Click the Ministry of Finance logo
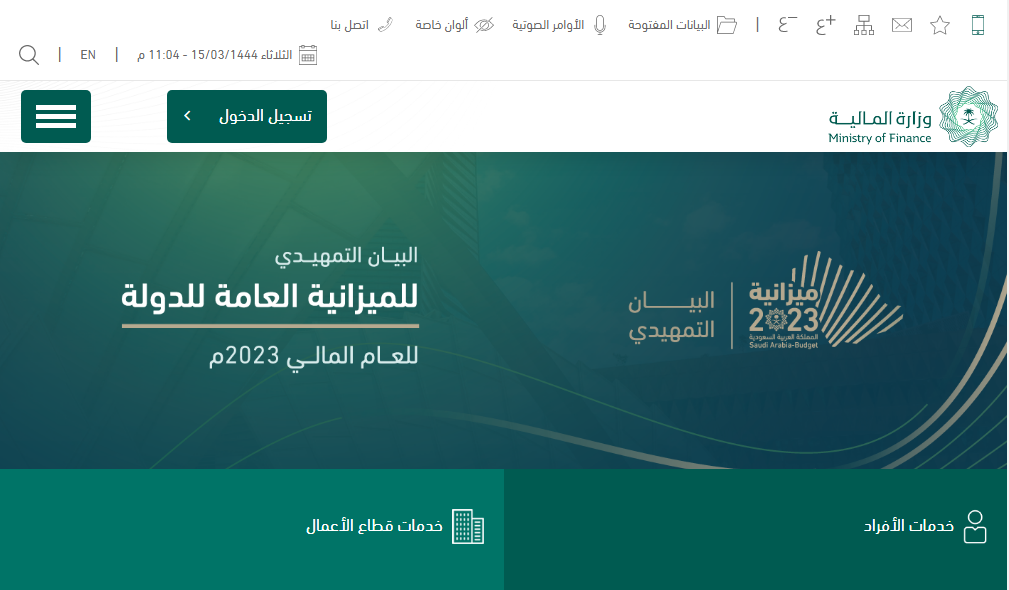This screenshot has height=590, width=1009. [913, 116]
